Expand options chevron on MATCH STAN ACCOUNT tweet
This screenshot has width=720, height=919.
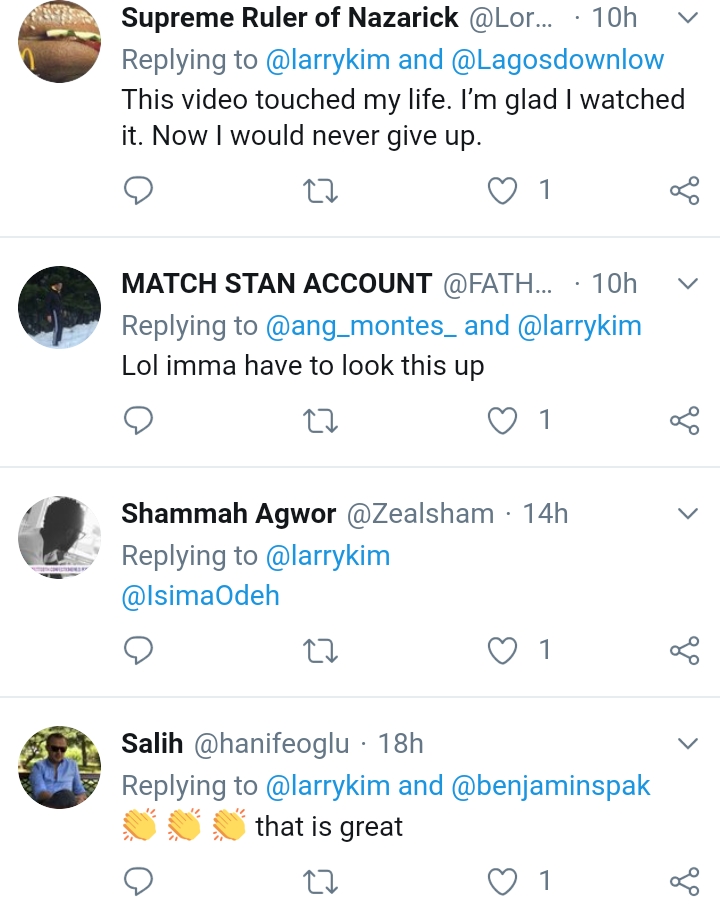click(x=688, y=284)
